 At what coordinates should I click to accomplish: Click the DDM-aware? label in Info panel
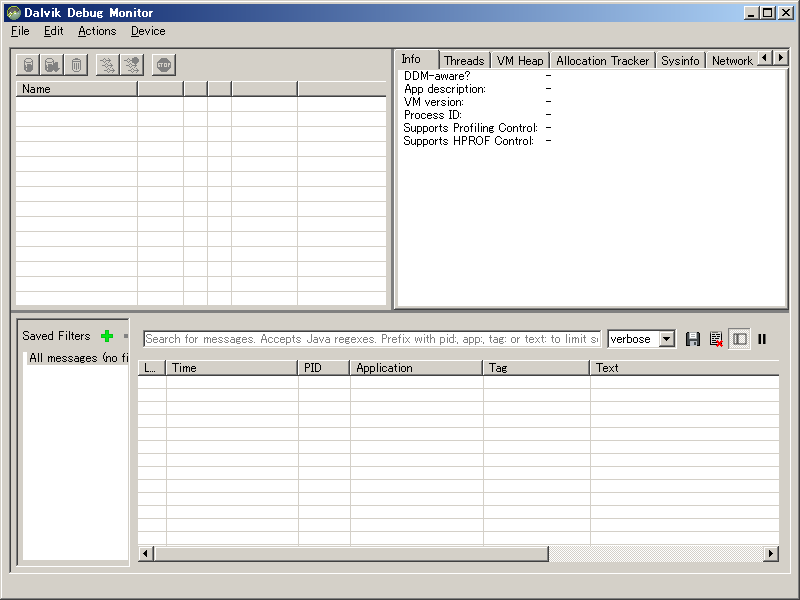437,76
